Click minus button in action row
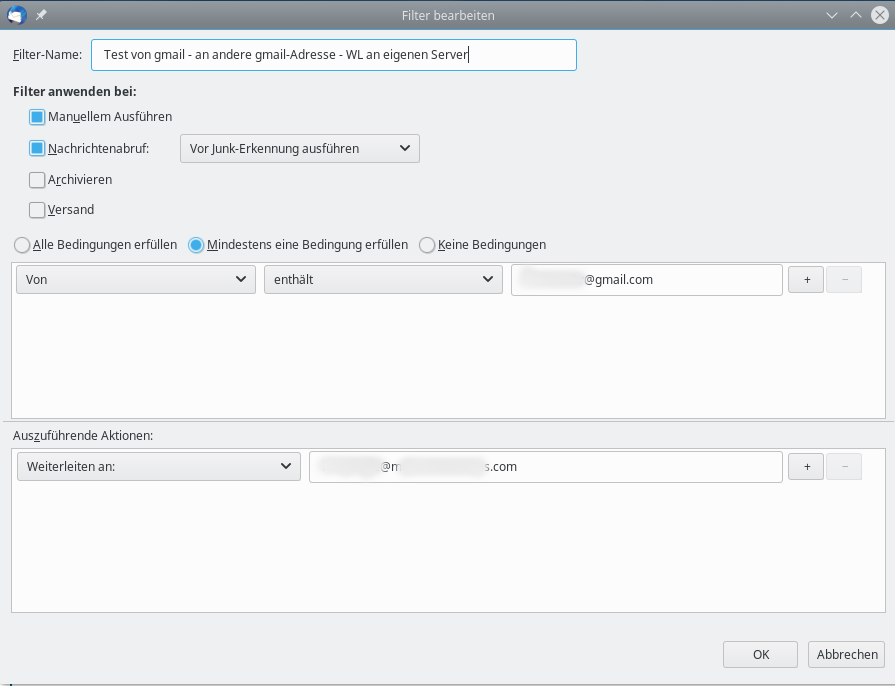Image resolution: width=895 pixels, height=686 pixels. 844,467
